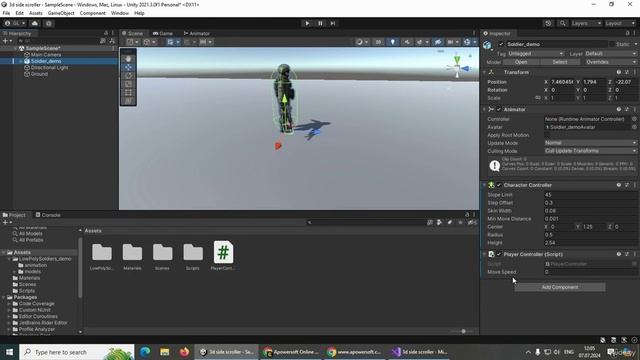
Task: Open the cloud services icon in top toolbar
Action: [x=35, y=23]
